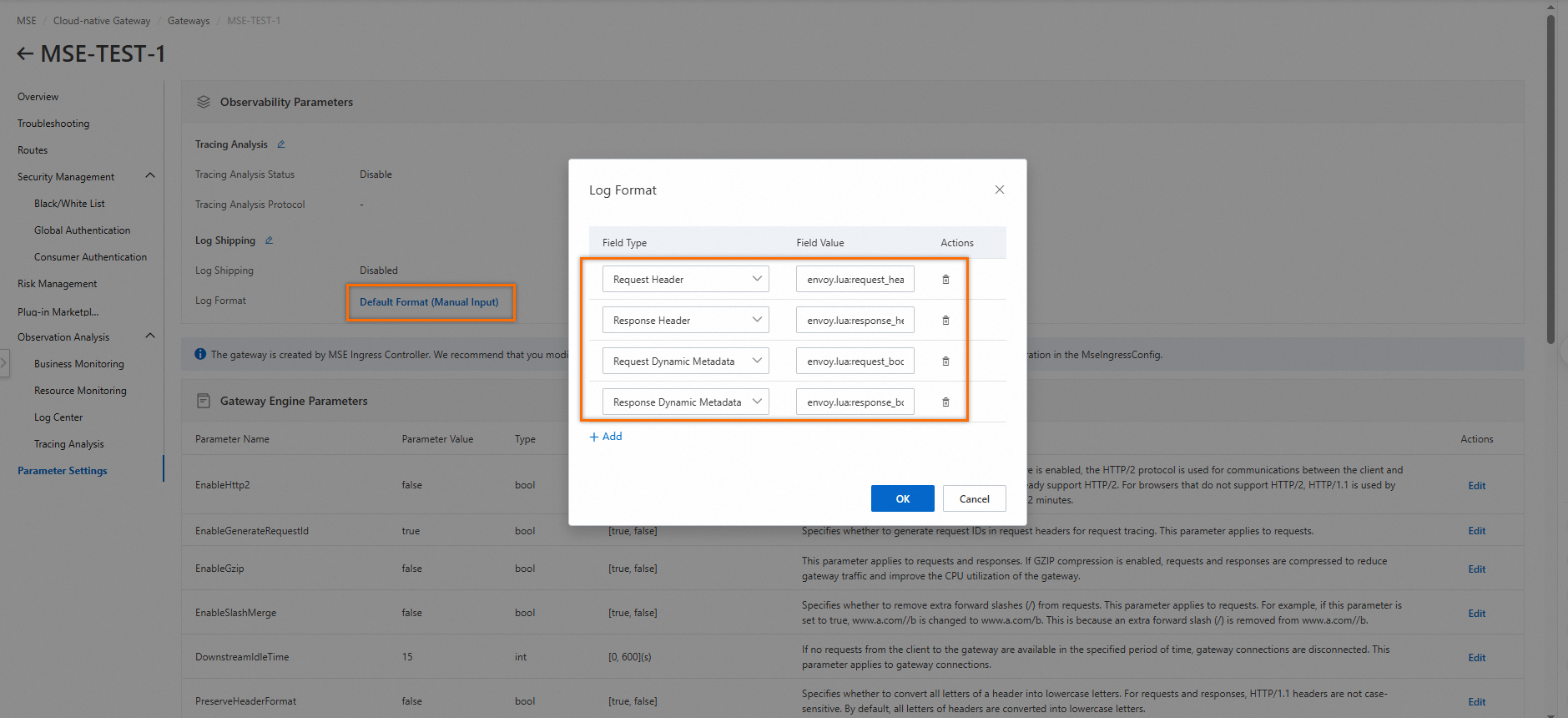The height and width of the screenshot is (718, 1568).
Task: Expand the collapsed left side panel handle
Action: 4,363
